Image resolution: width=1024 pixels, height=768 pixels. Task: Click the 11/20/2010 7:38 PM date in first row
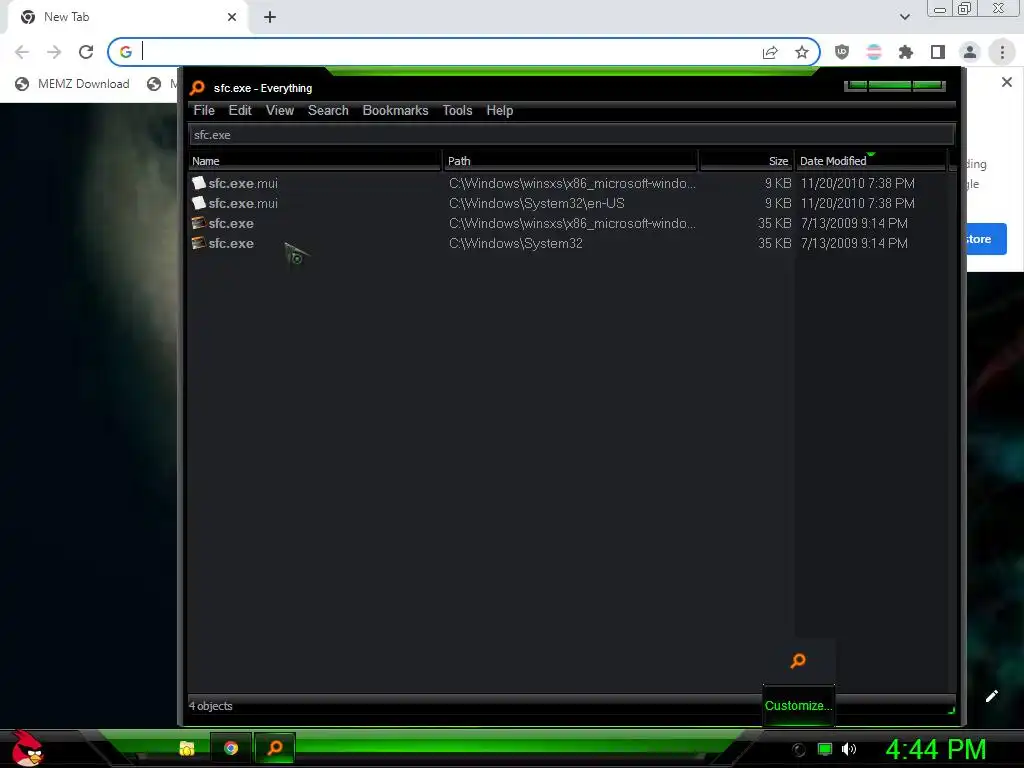point(857,184)
